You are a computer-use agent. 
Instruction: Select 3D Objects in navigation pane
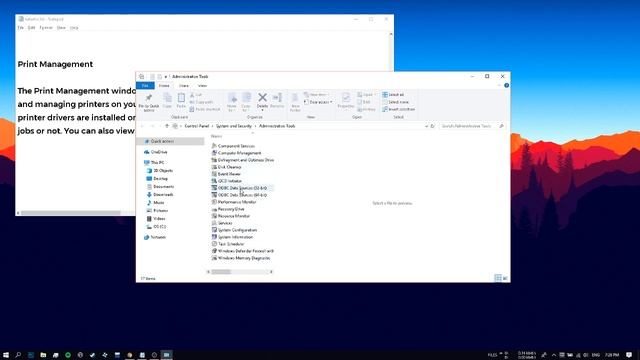[160, 171]
